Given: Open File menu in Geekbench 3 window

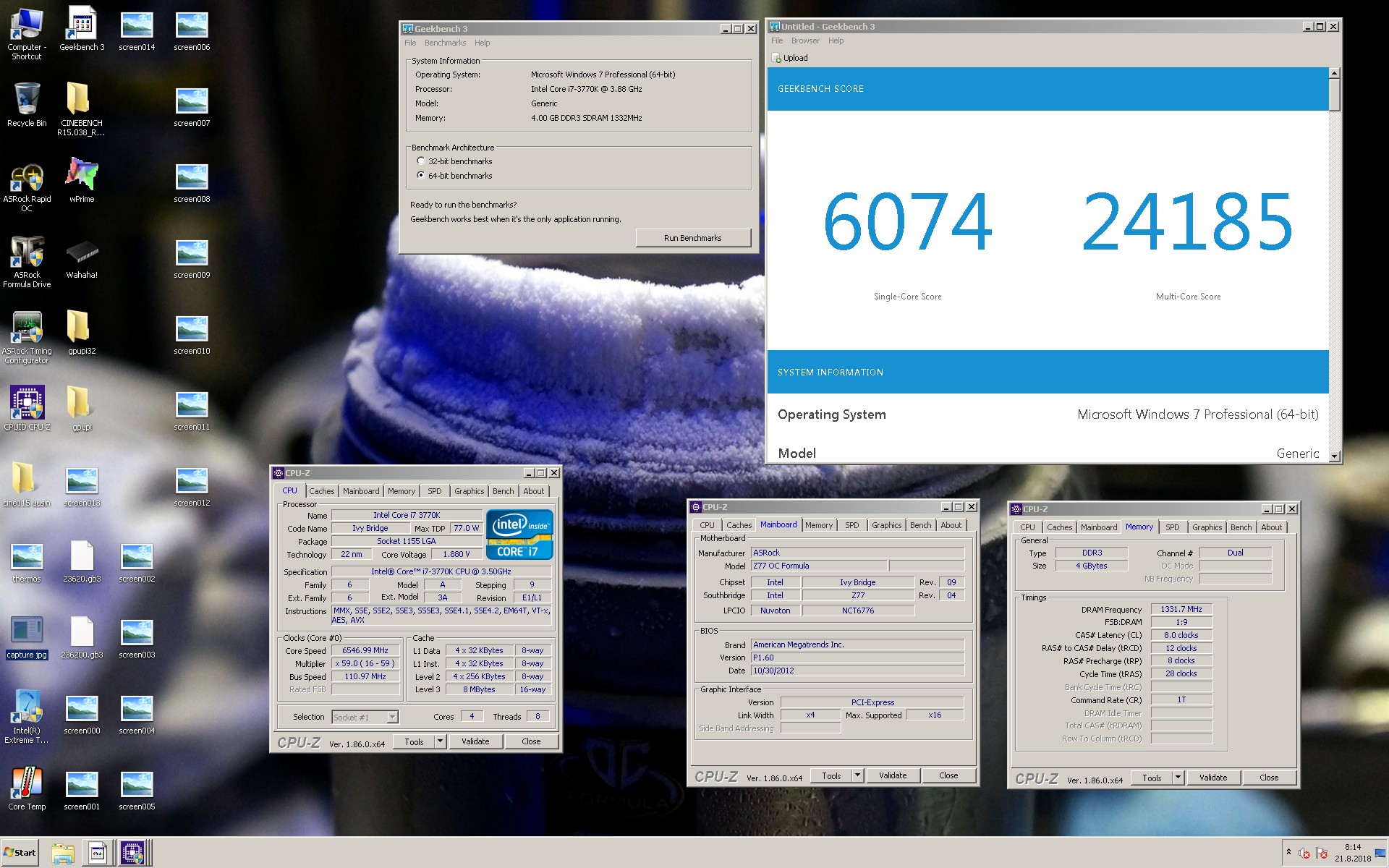Looking at the screenshot, I should pos(410,43).
